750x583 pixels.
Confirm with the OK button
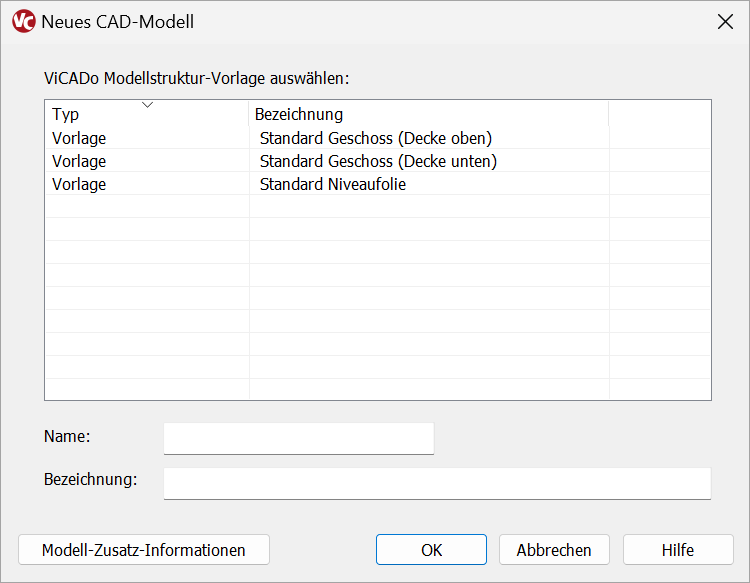click(x=431, y=550)
